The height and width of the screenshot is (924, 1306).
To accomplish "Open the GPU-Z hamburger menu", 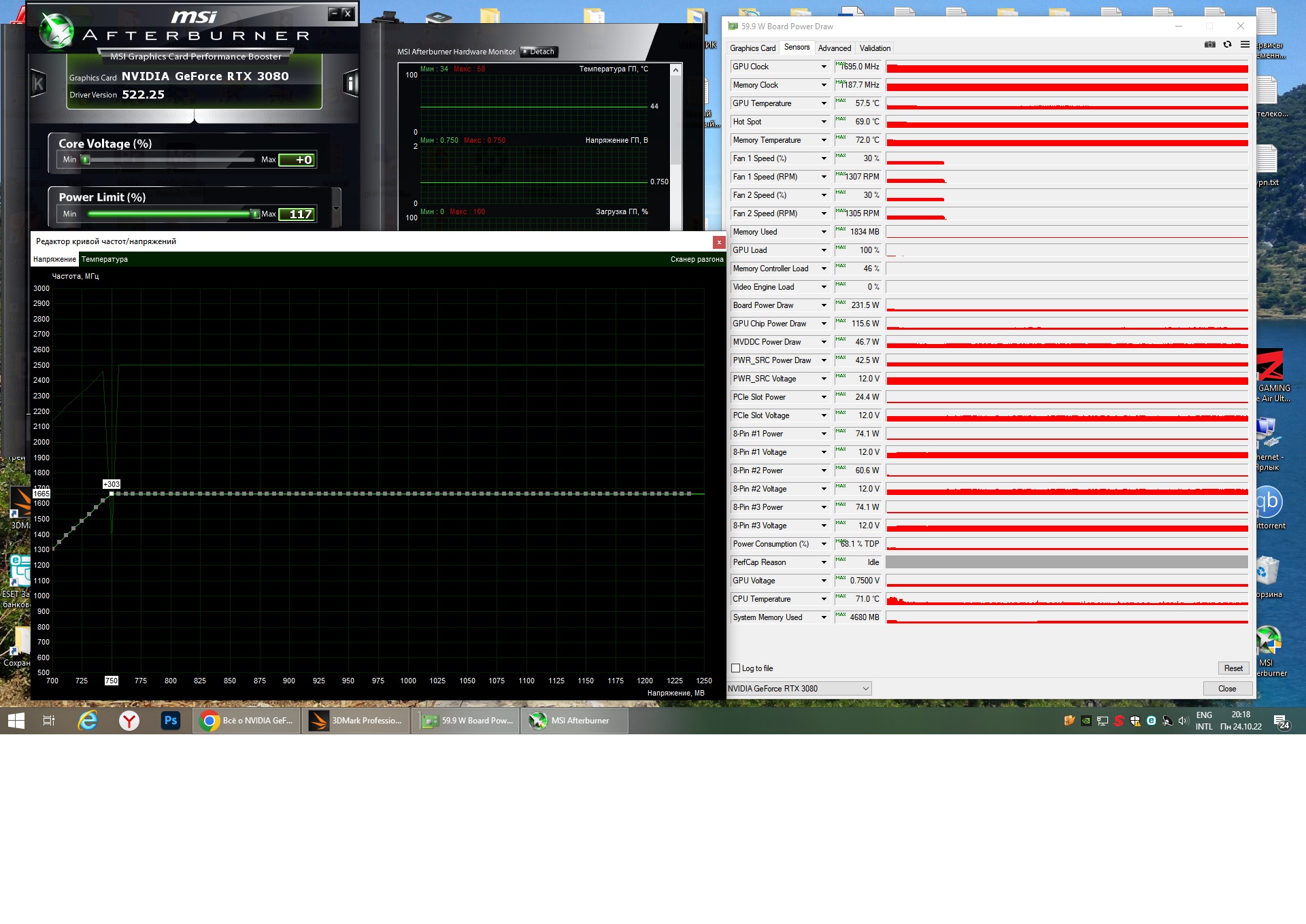I will point(1245,45).
